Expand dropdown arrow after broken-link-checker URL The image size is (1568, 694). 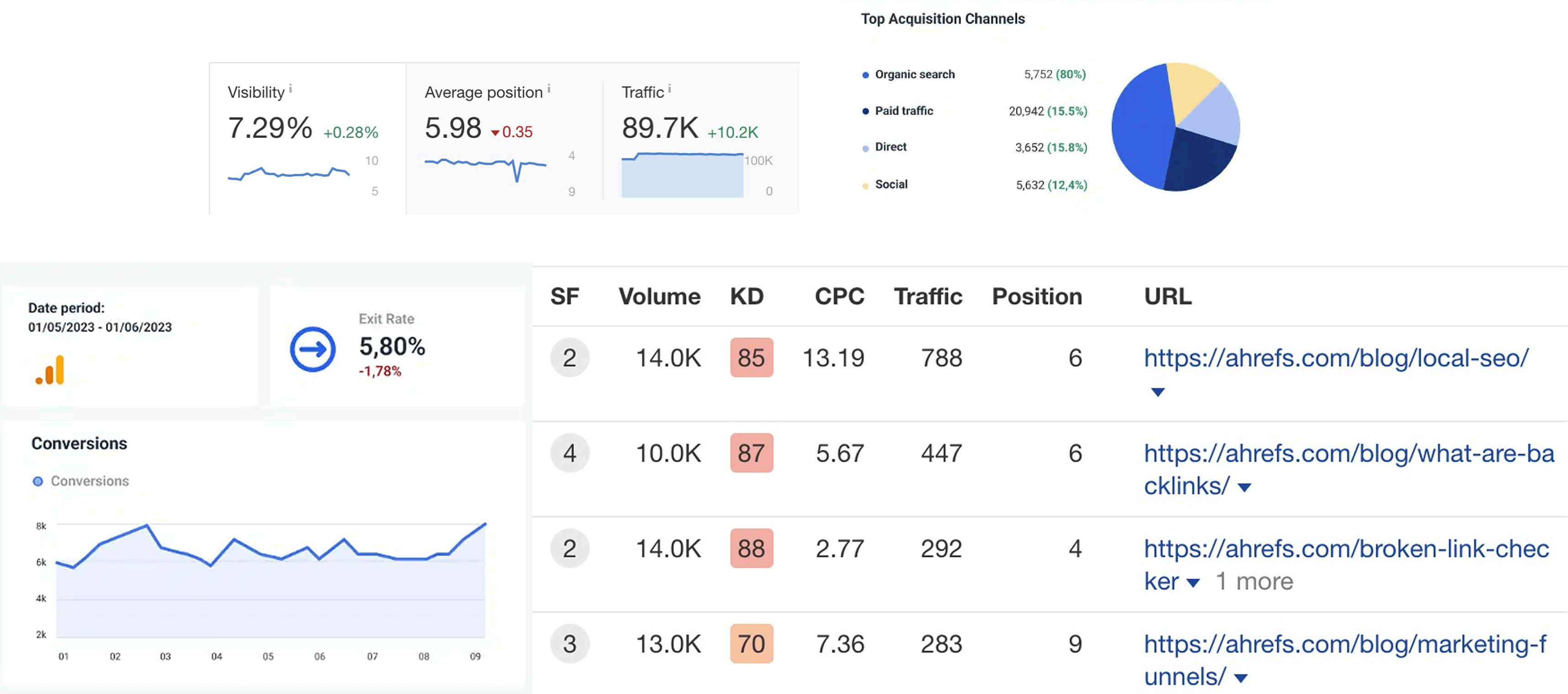1193,583
